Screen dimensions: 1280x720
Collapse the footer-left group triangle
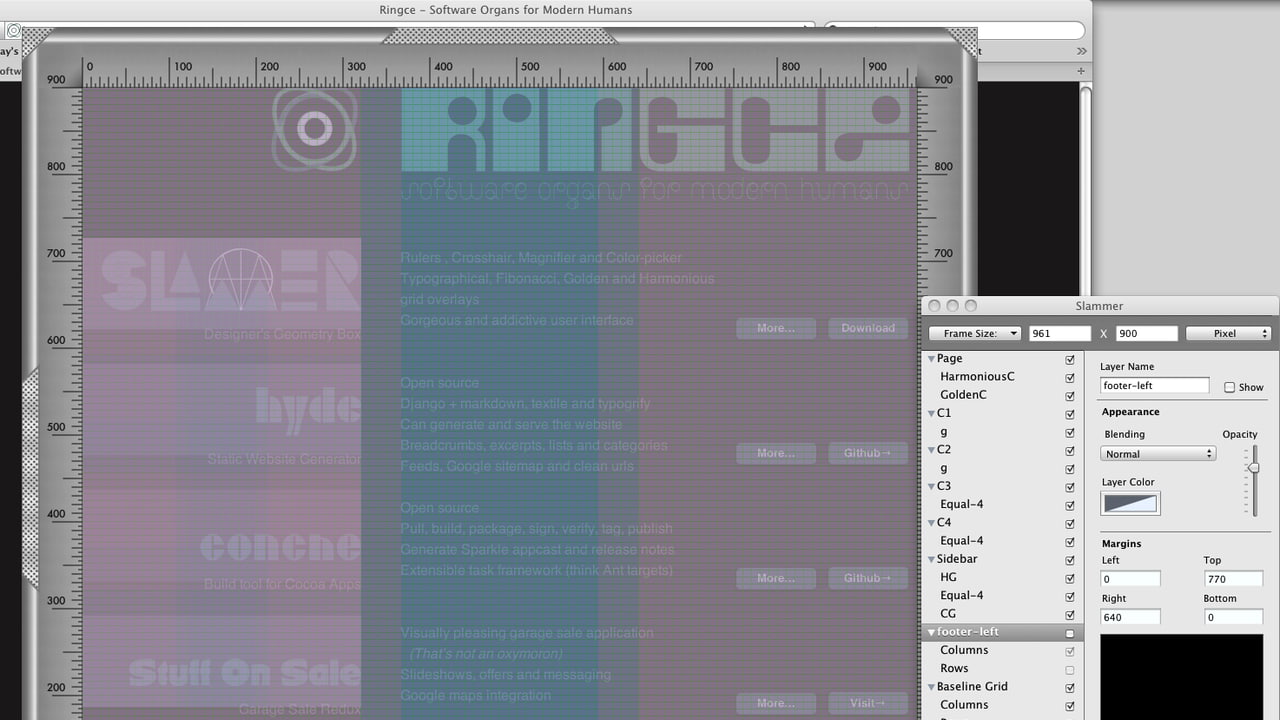click(931, 633)
